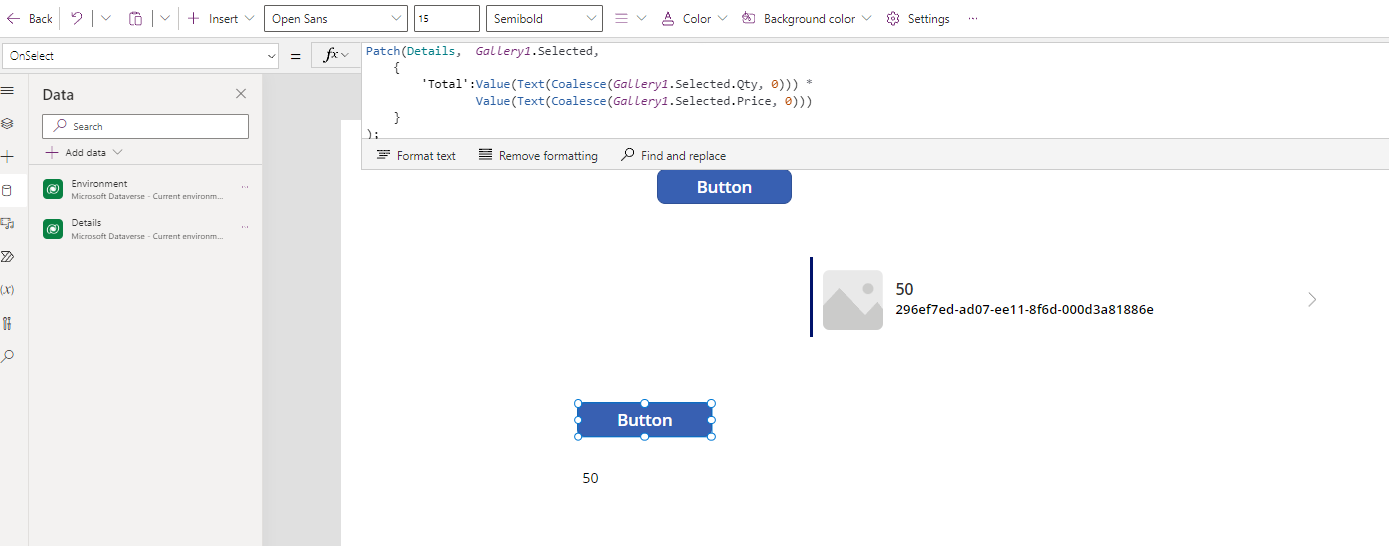Click Find and replace
Image resolution: width=1389 pixels, height=546 pixels.
673,155
